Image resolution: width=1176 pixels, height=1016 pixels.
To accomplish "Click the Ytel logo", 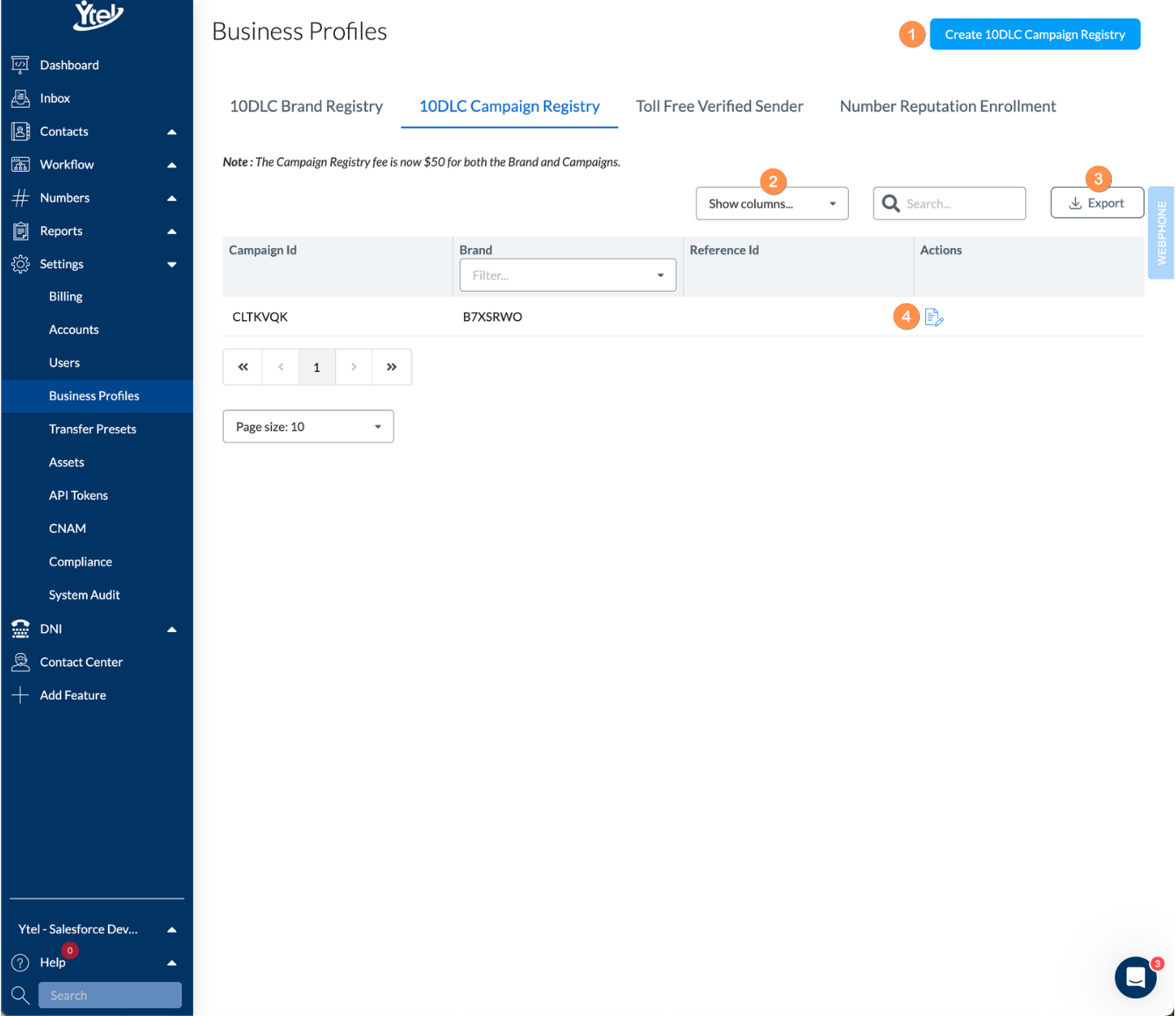I will (x=97, y=15).
